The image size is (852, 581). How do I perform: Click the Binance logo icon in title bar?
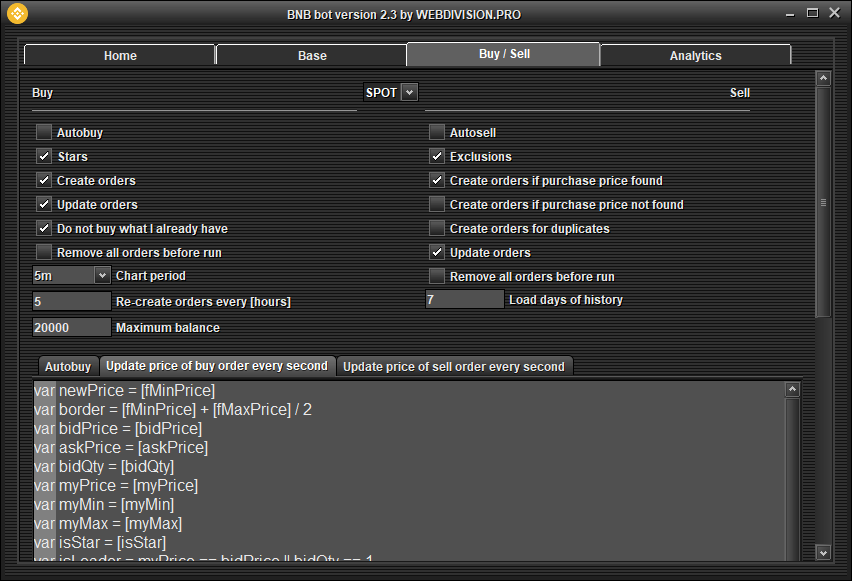click(17, 14)
